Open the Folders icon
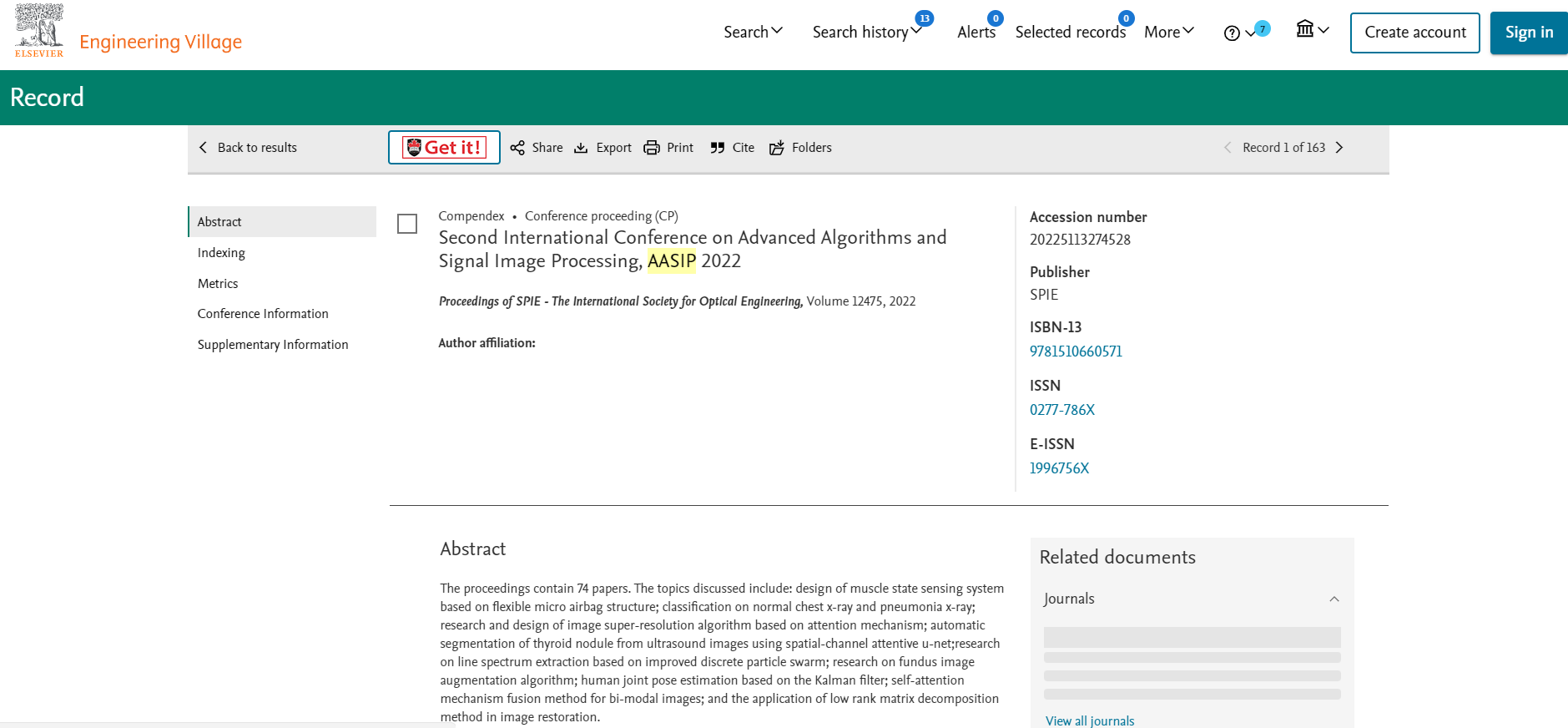This screenshot has height=728, width=1568. (777, 148)
